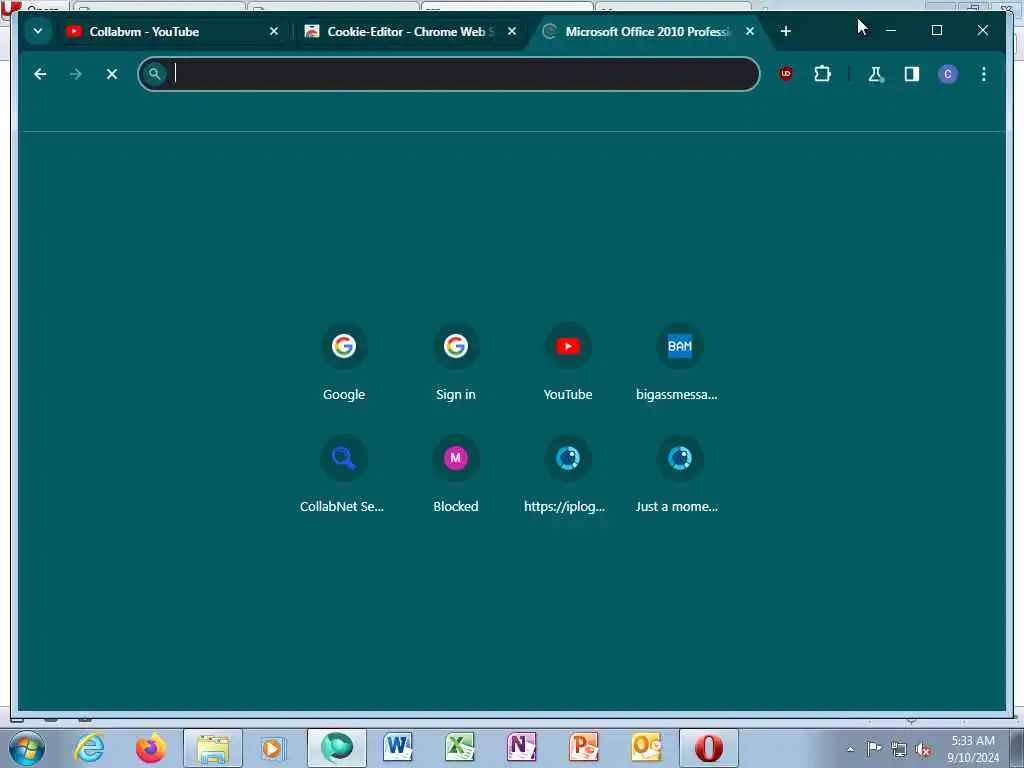The width and height of the screenshot is (1024, 768).
Task: Open Windows Explorer from taskbar
Action: [213, 748]
